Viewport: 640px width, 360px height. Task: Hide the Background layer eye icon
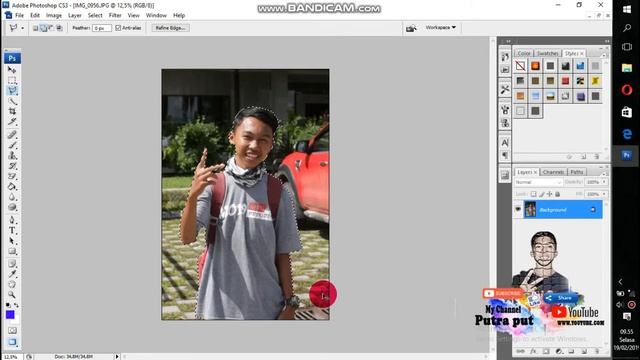(518, 209)
